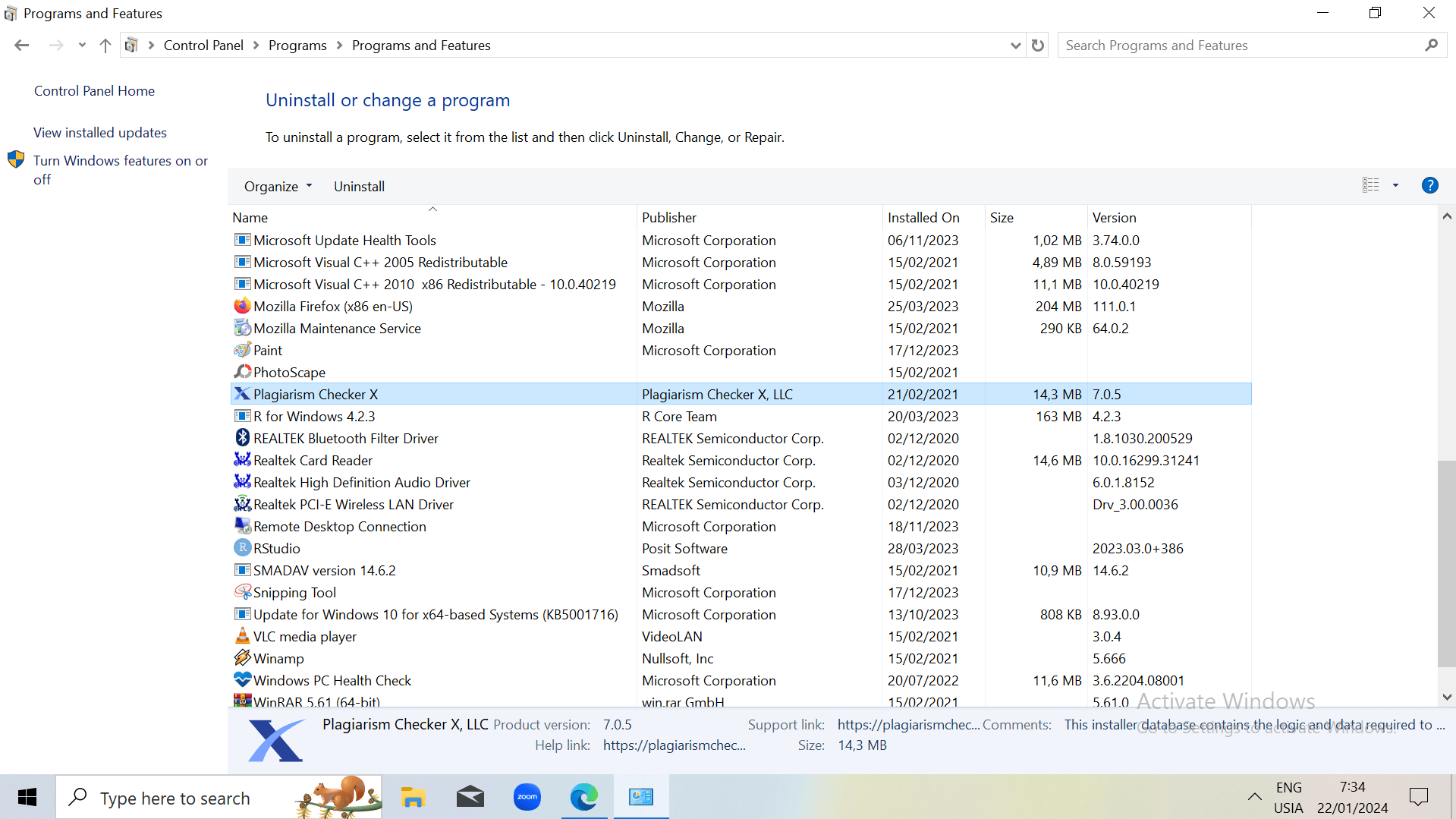Open the Organize dropdown menu

[x=278, y=187]
